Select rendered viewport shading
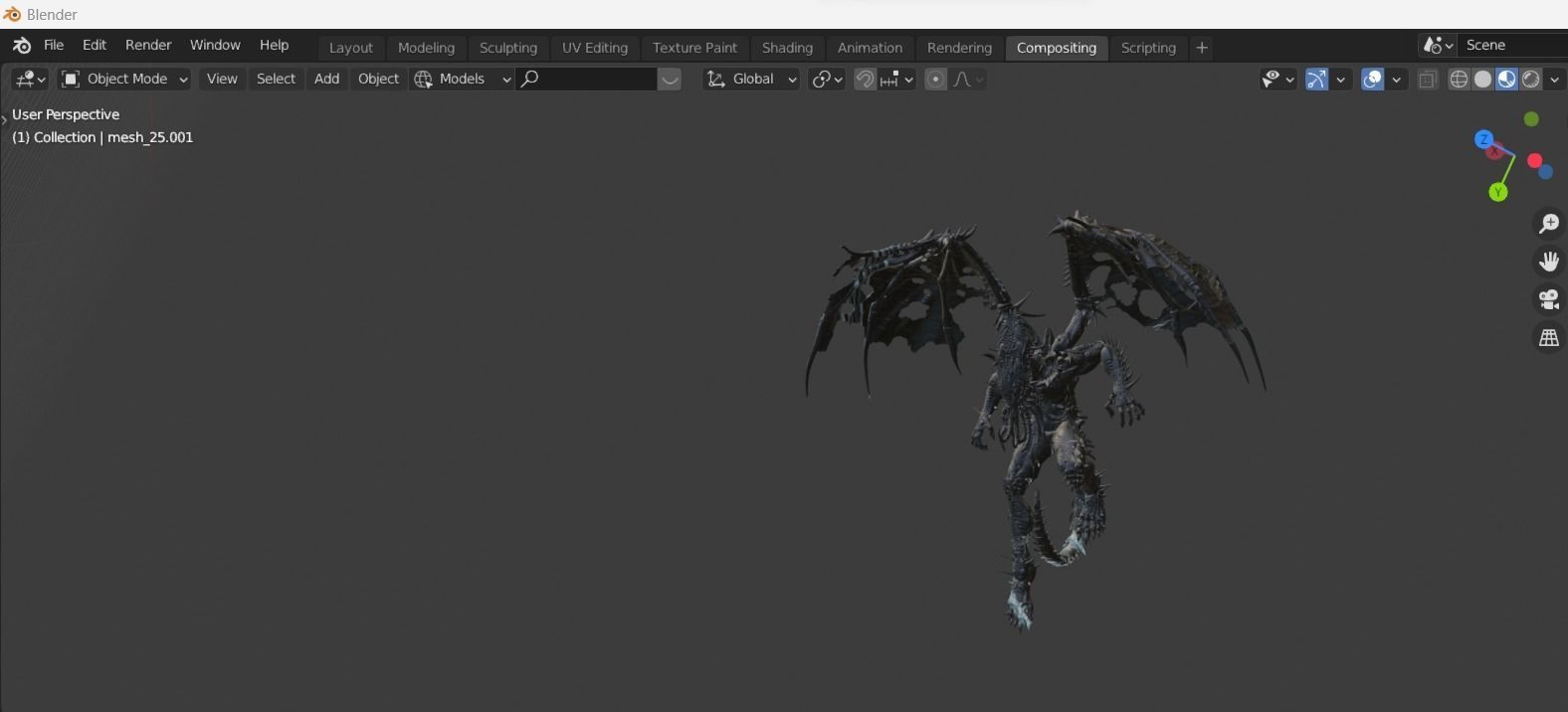1568x712 pixels. [x=1531, y=80]
